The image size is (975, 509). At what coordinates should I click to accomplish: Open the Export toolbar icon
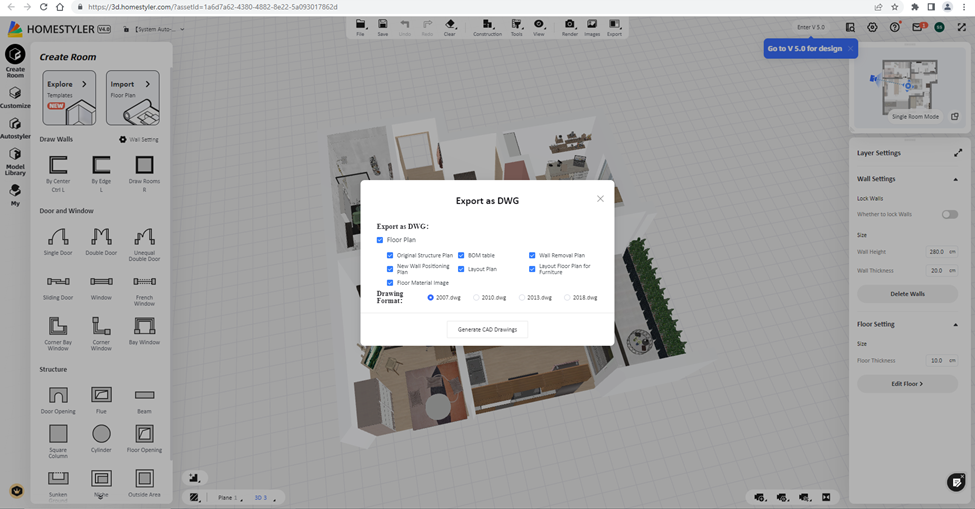(614, 25)
